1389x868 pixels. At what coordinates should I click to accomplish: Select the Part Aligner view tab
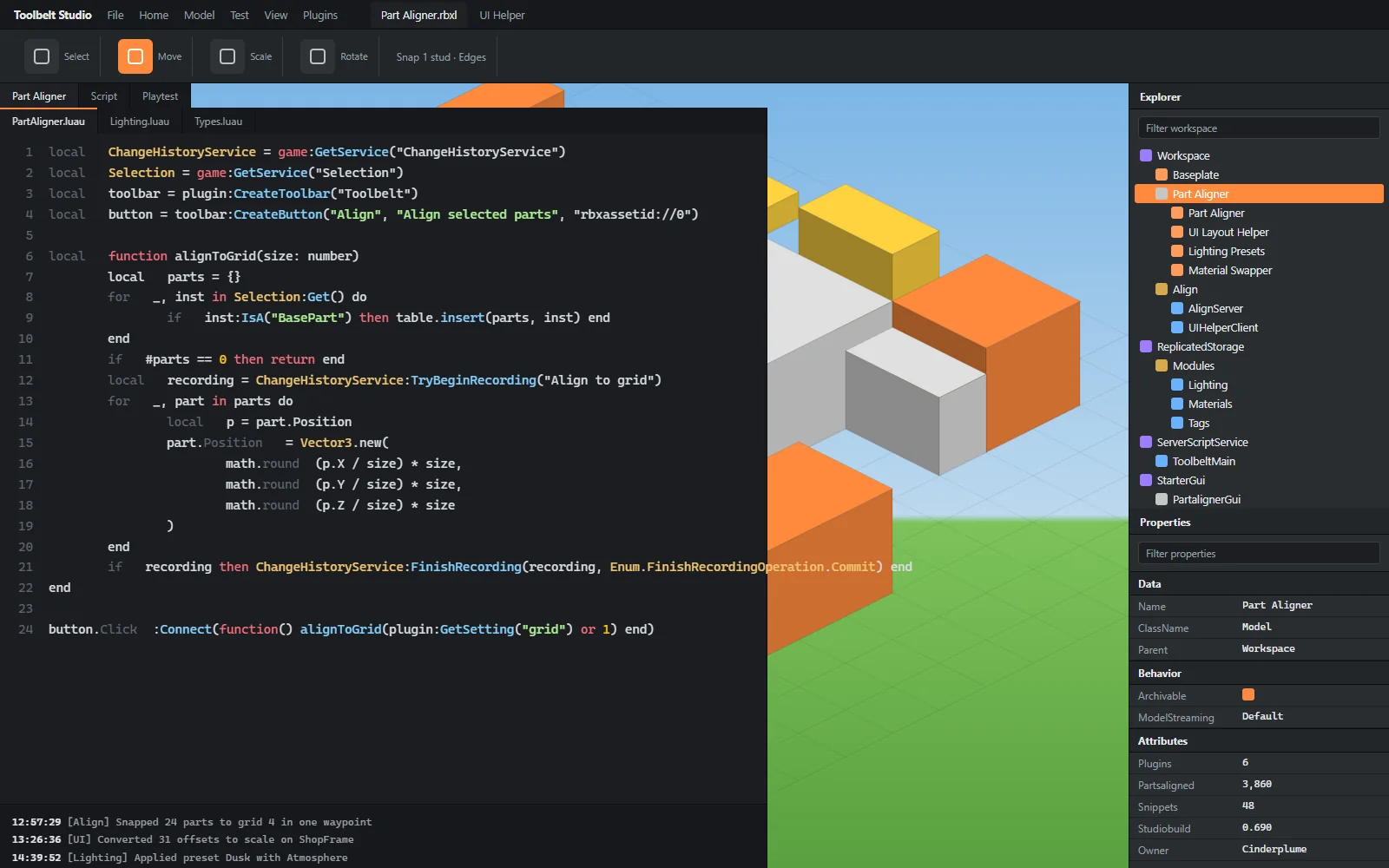point(39,96)
